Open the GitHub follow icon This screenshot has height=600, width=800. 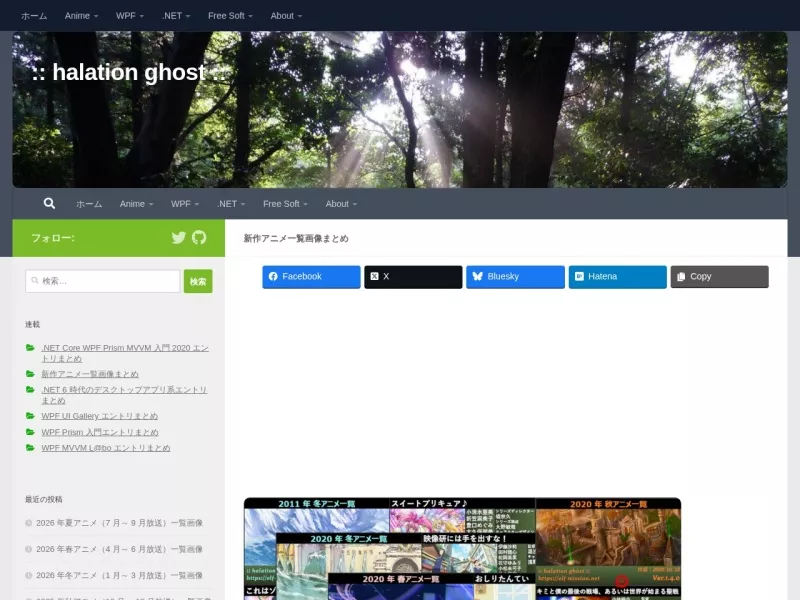[199, 237]
